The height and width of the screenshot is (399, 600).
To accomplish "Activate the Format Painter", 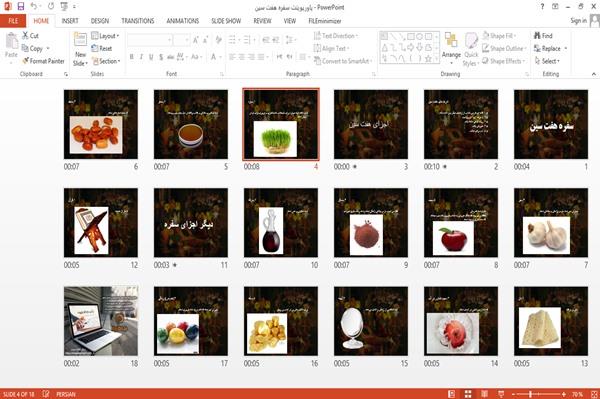I will pyautogui.click(x=43, y=61).
